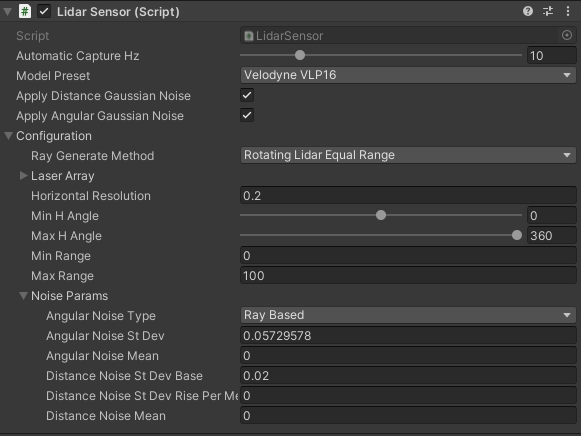The height and width of the screenshot is (436, 581).
Task: Open the Ray Generate Method dropdown
Action: point(408,155)
